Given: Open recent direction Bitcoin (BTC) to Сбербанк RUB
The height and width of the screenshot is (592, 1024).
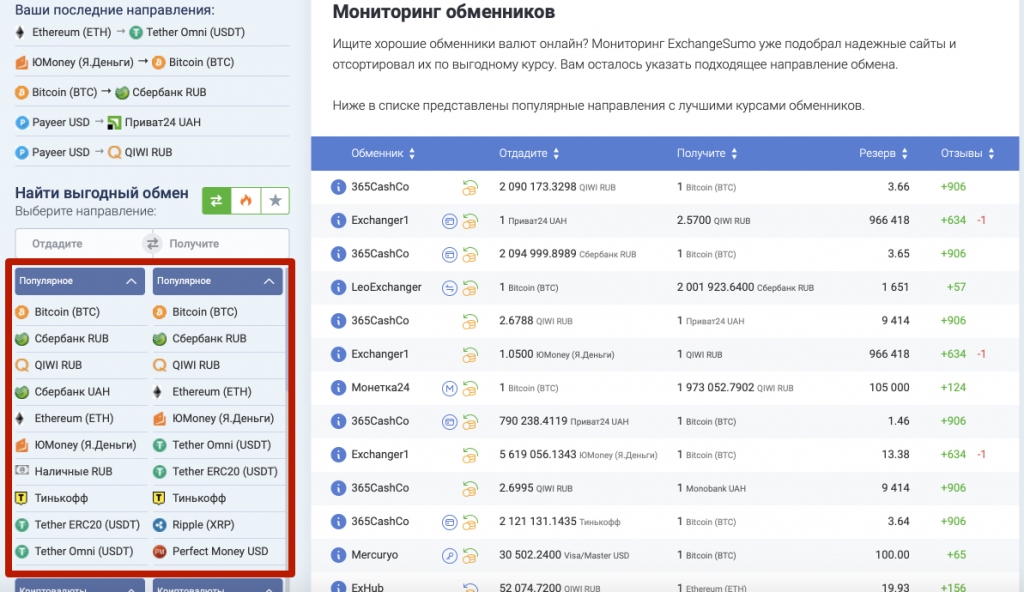Looking at the screenshot, I should coord(110,93).
